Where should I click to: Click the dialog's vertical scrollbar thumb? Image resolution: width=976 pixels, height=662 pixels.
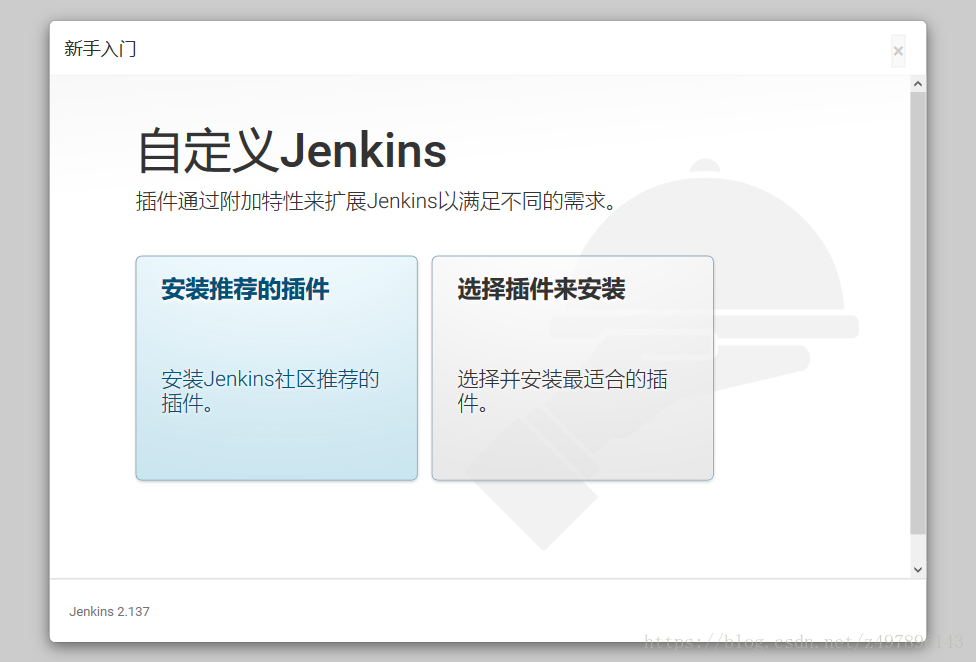click(x=917, y=312)
